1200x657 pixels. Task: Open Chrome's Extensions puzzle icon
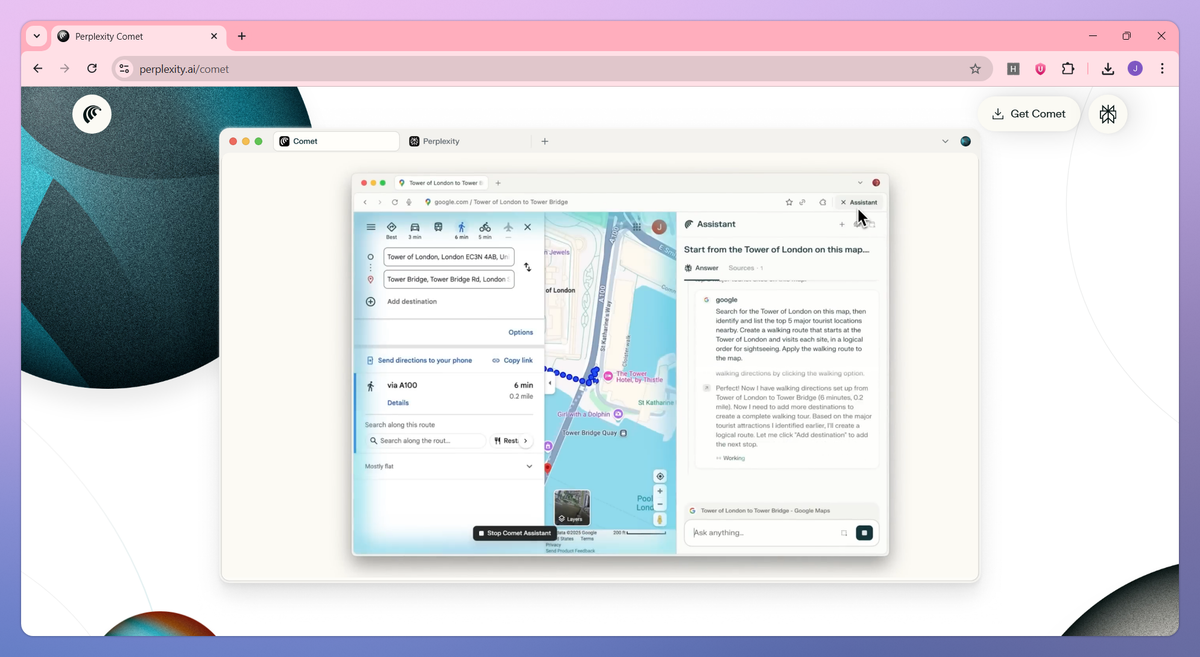point(1068,69)
